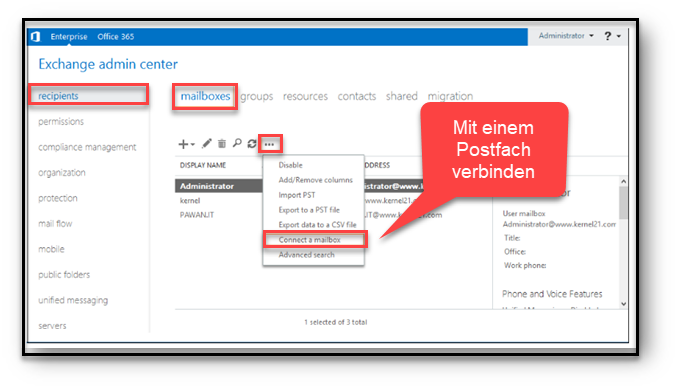Click the details pane scroll down arrow
The height and width of the screenshot is (389, 678).
click(623, 304)
